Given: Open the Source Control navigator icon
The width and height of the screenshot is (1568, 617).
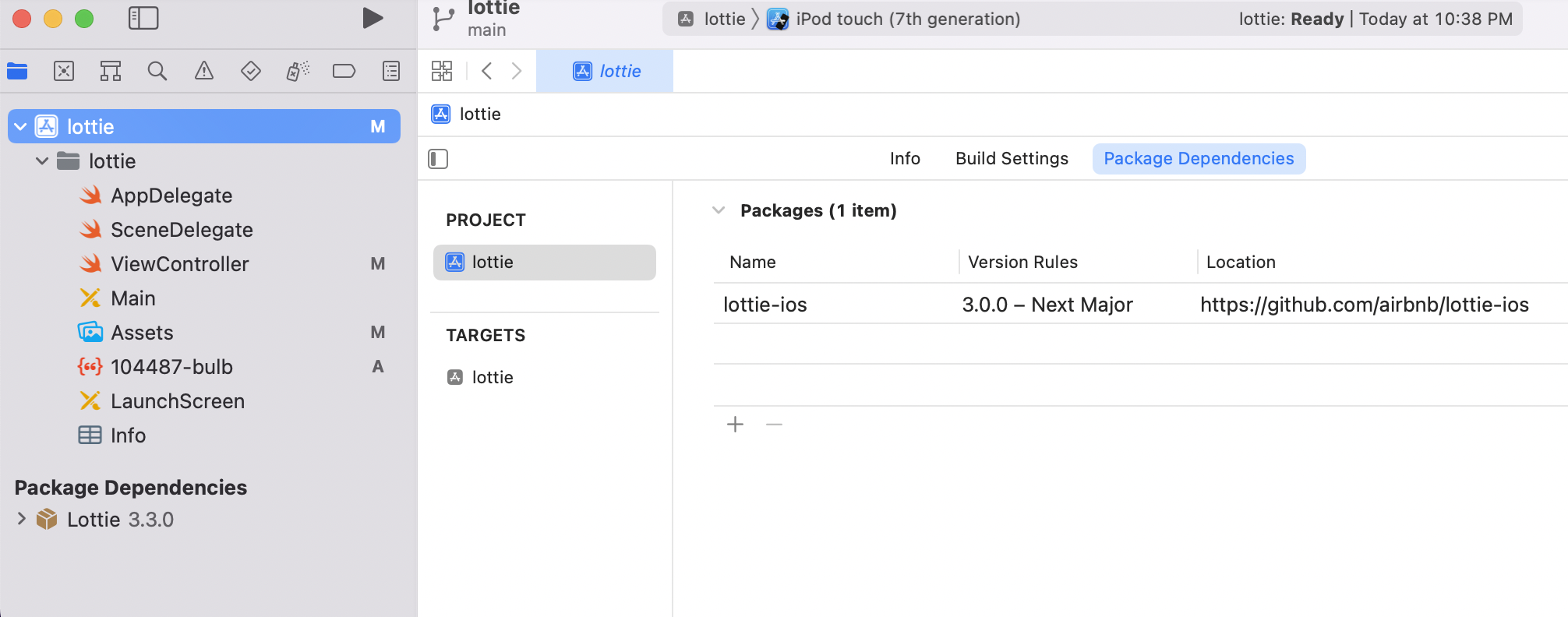Looking at the screenshot, I should 64,72.
